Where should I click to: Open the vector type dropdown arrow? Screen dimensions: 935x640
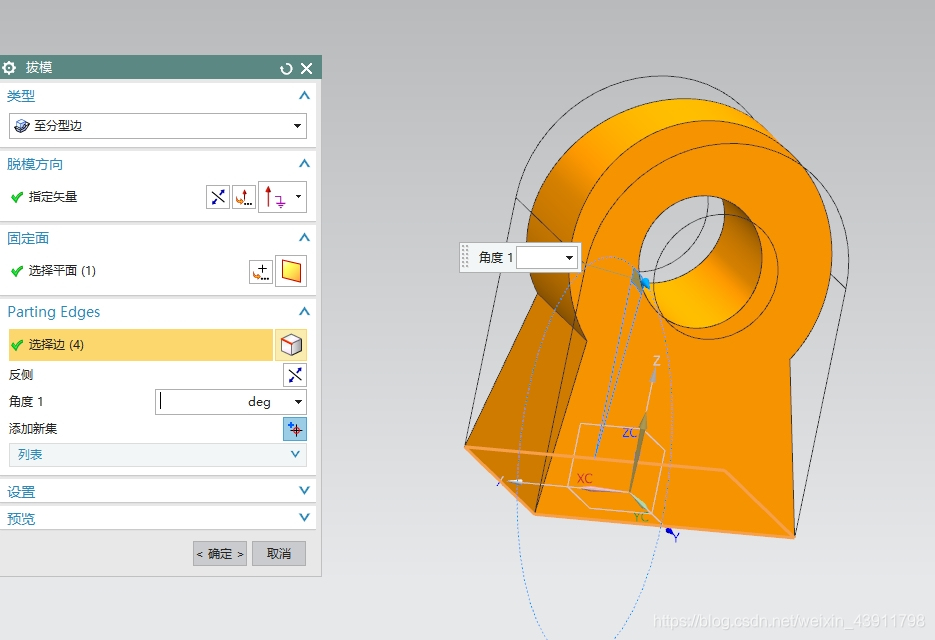pos(299,197)
